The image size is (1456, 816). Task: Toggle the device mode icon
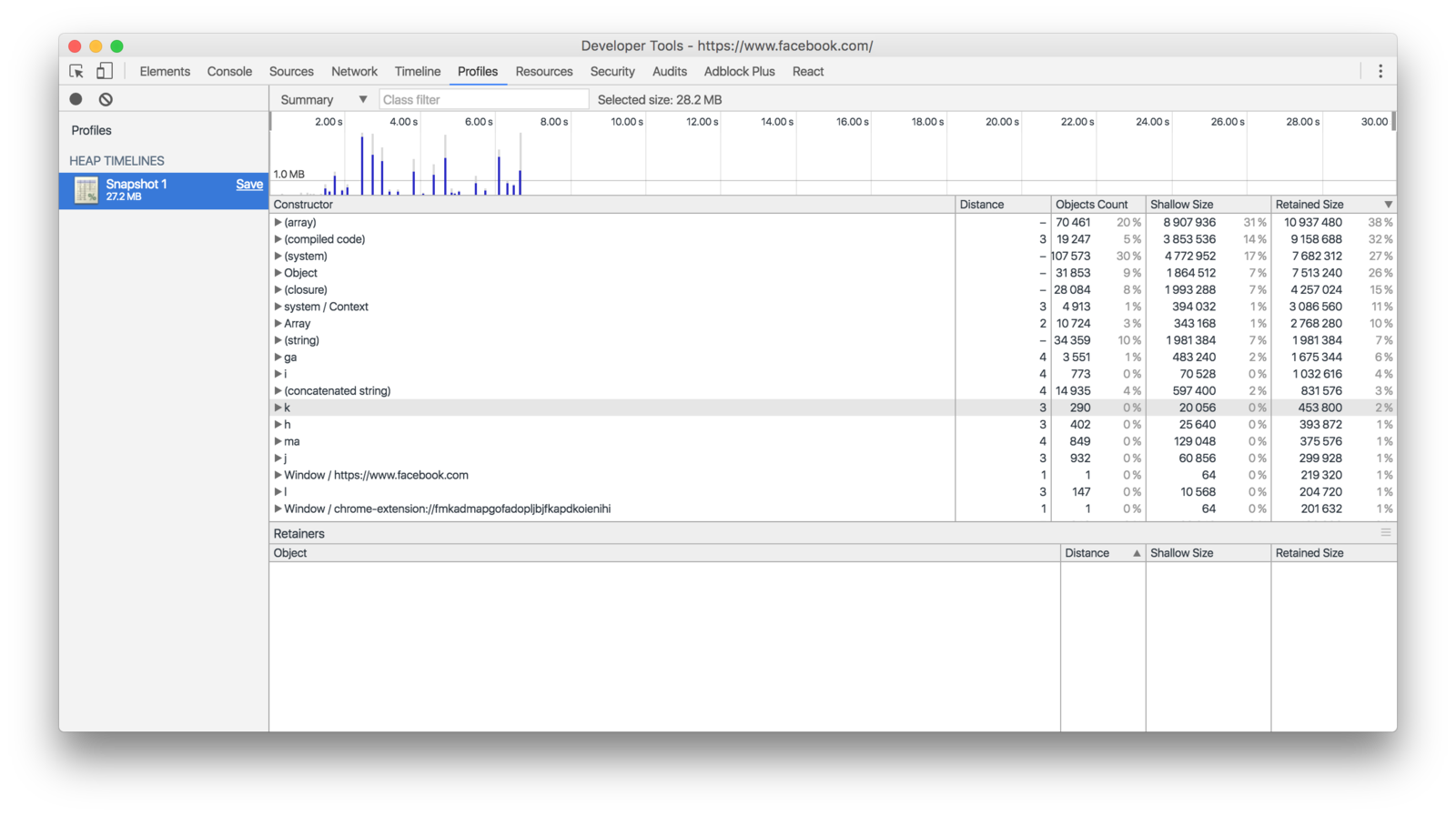(105, 71)
